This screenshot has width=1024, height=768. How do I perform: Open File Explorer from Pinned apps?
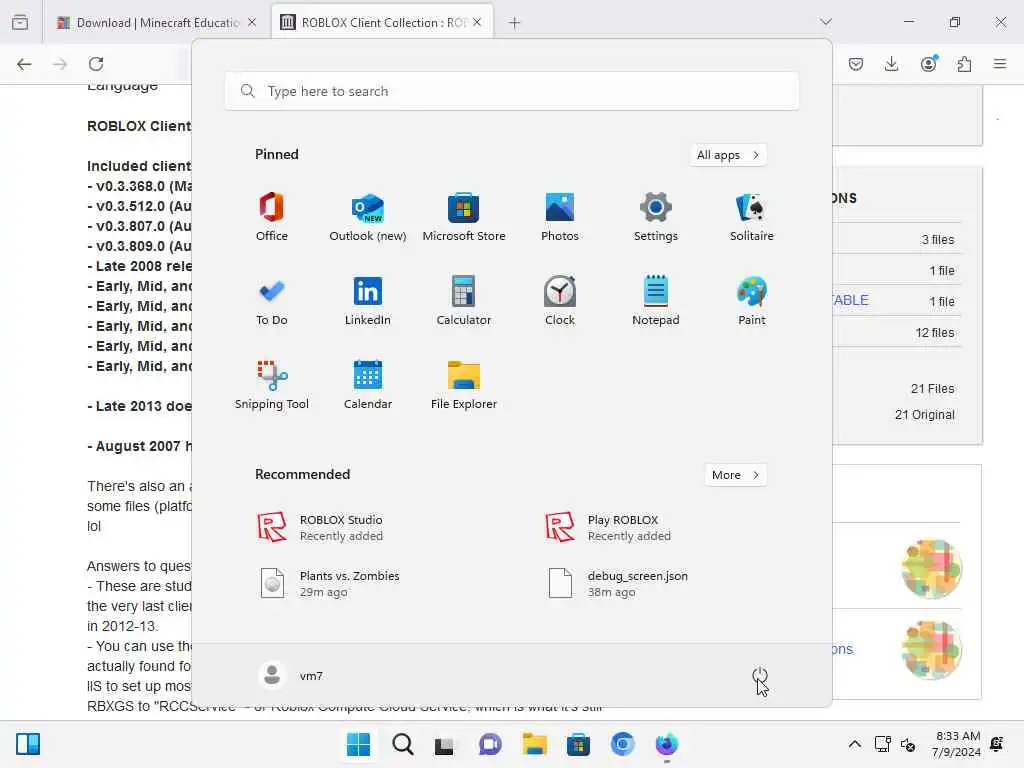point(464,385)
